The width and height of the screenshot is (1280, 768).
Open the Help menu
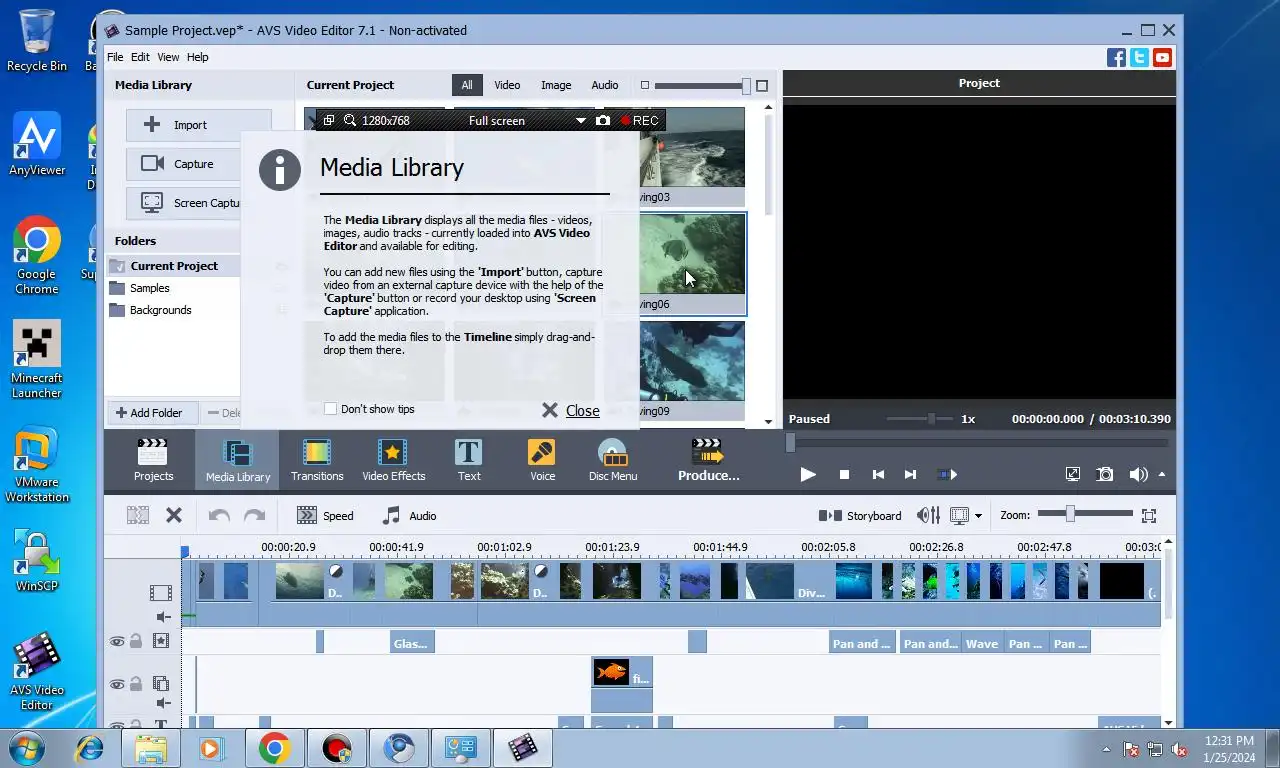[x=198, y=57]
